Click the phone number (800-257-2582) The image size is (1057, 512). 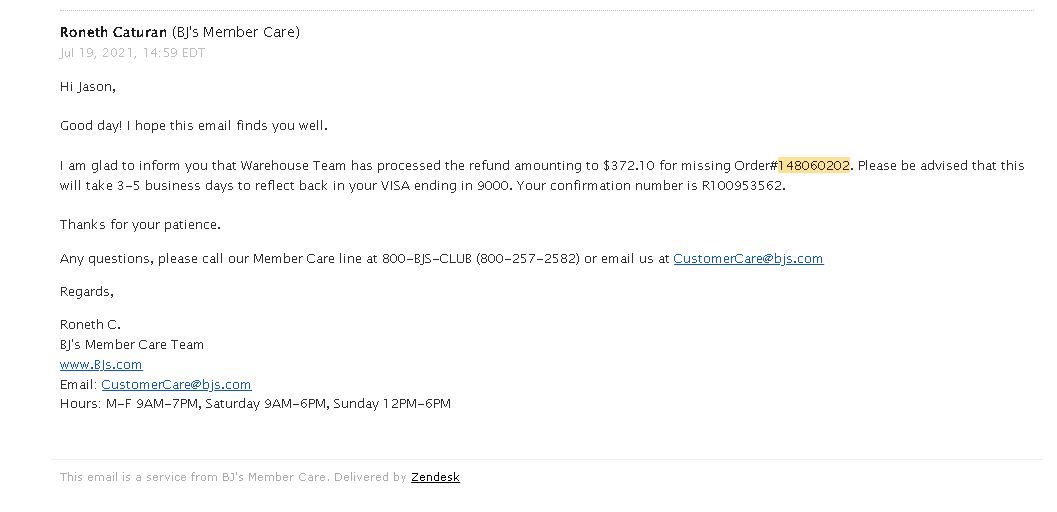[528, 259]
